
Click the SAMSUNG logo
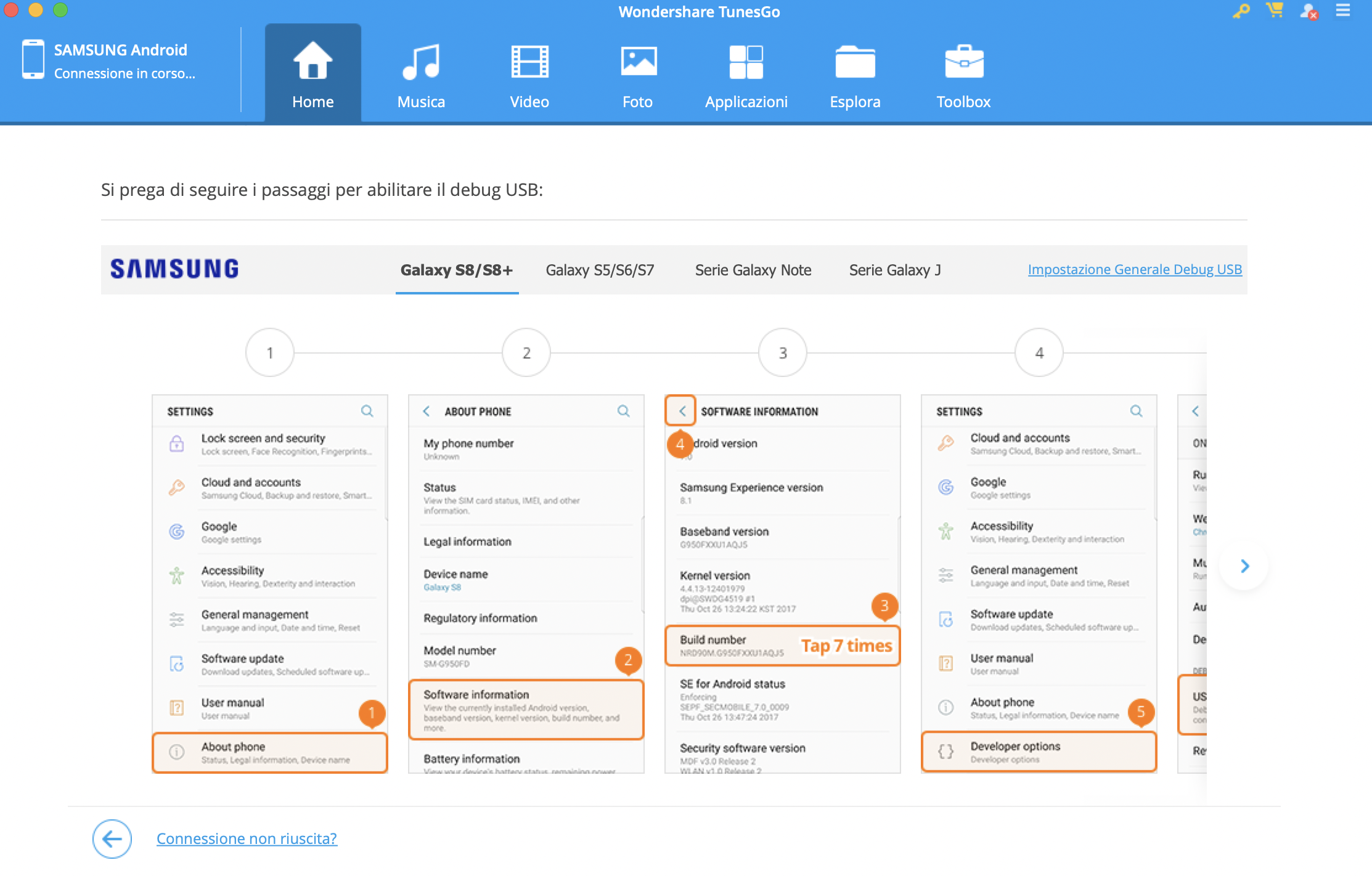pyautogui.click(x=174, y=269)
